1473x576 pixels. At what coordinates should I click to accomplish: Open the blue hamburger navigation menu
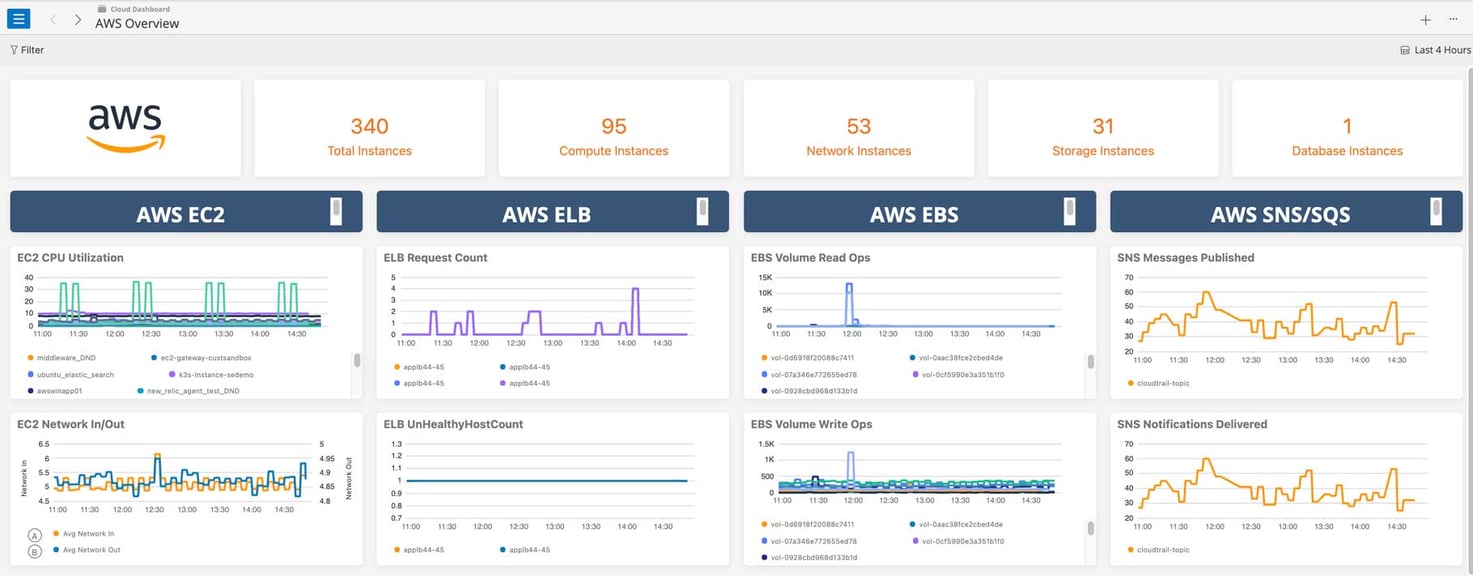pyautogui.click(x=18, y=19)
